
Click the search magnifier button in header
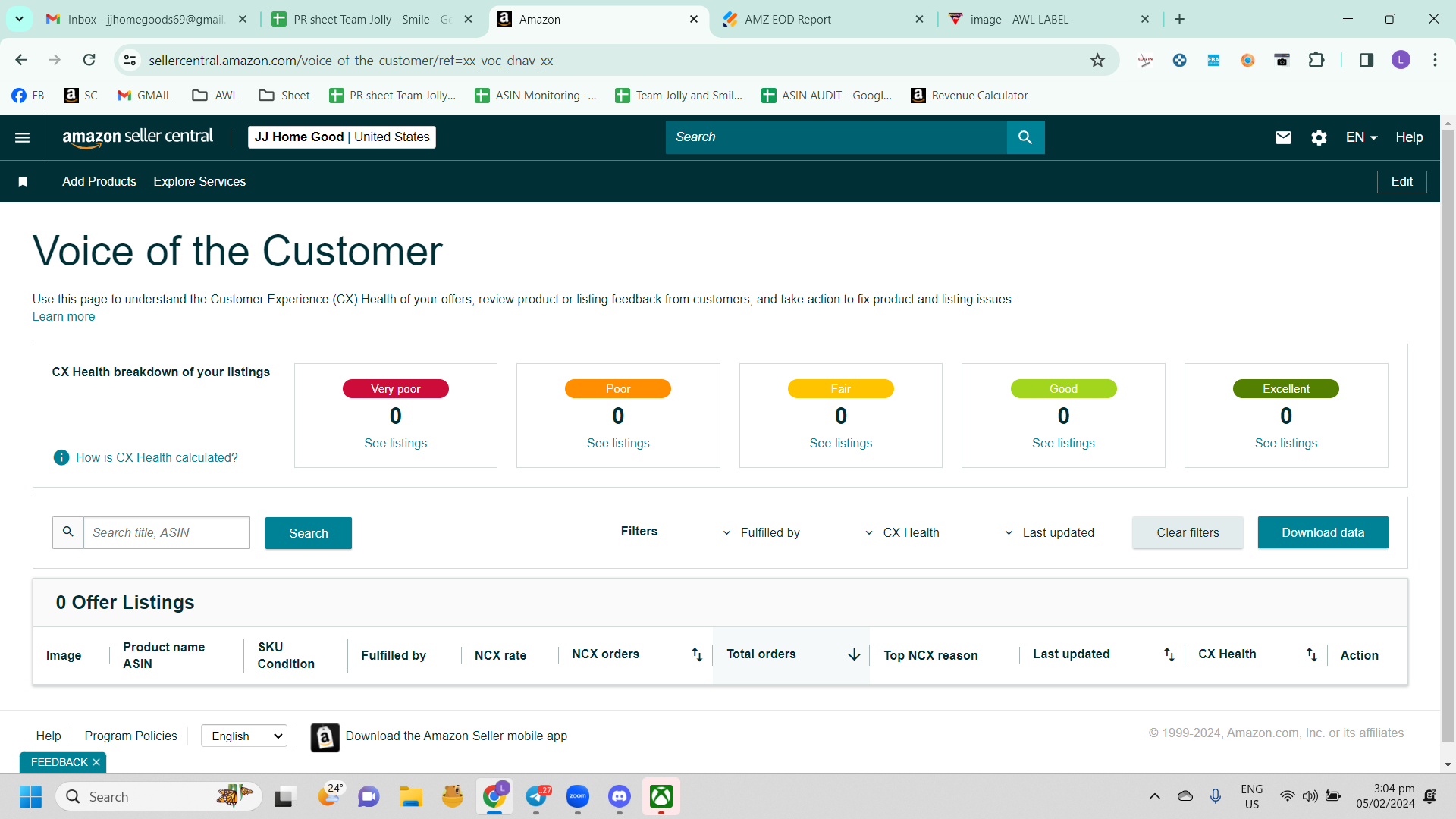[1025, 137]
